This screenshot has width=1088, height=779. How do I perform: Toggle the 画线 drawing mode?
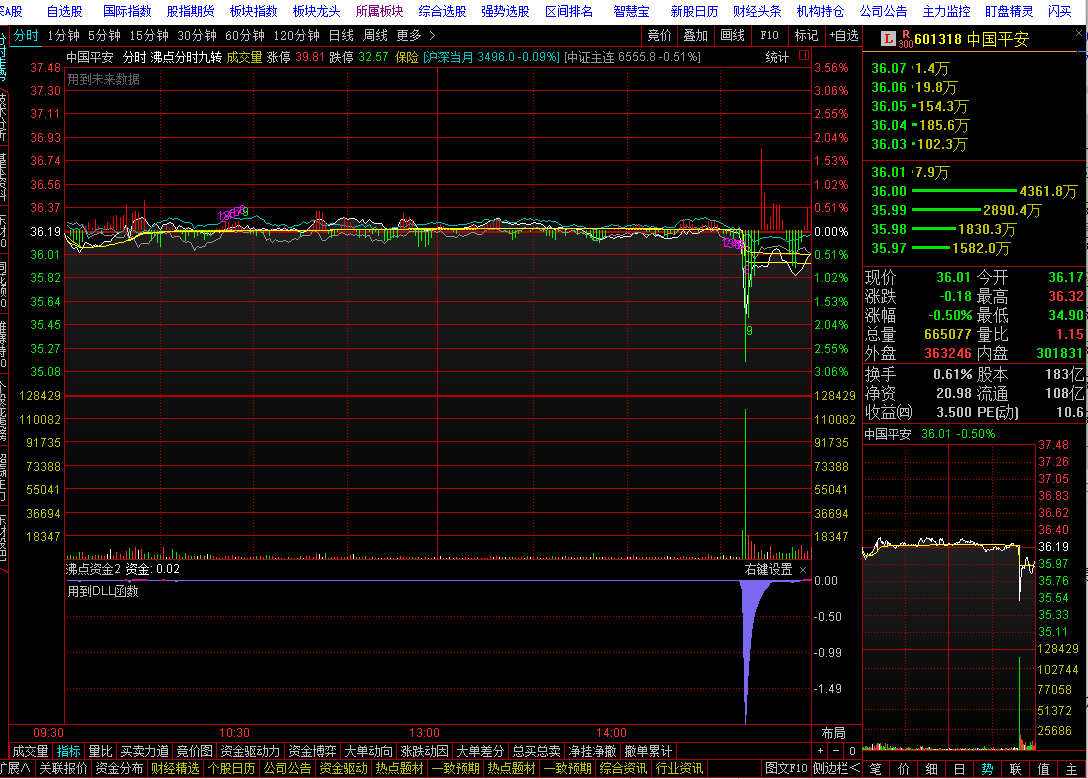click(733, 36)
